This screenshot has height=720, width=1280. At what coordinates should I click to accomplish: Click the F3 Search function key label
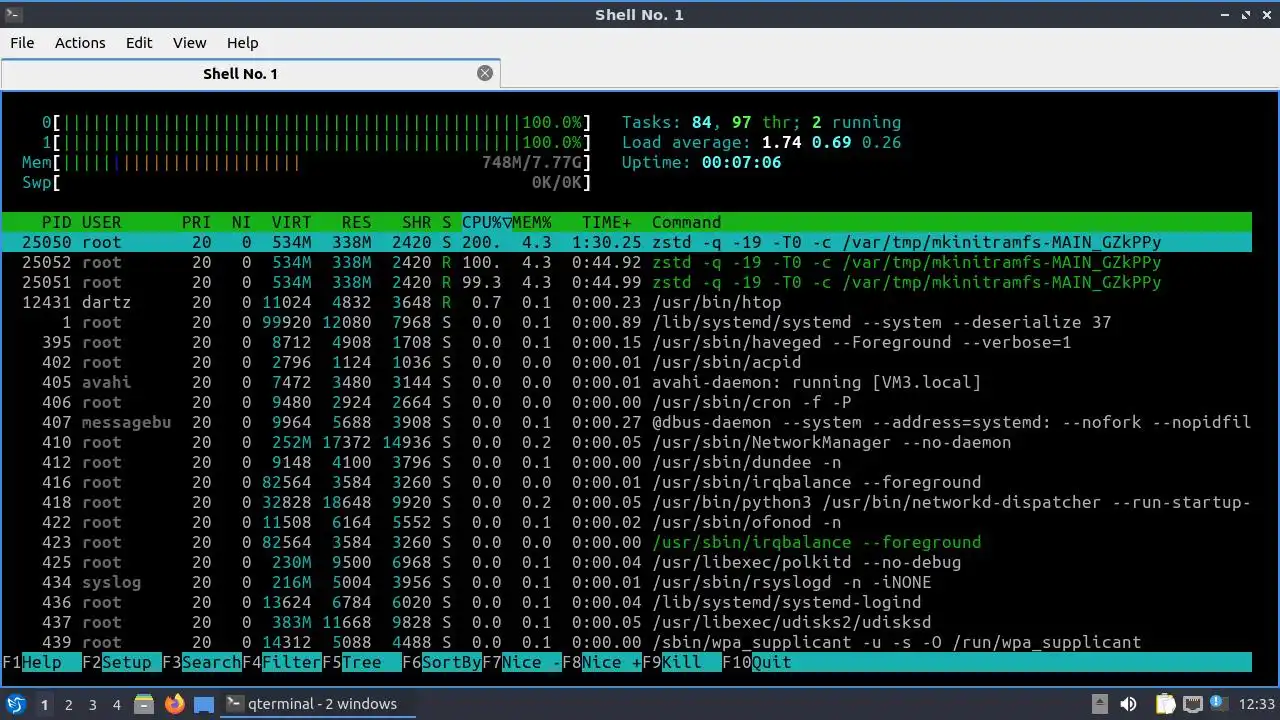tap(202, 662)
